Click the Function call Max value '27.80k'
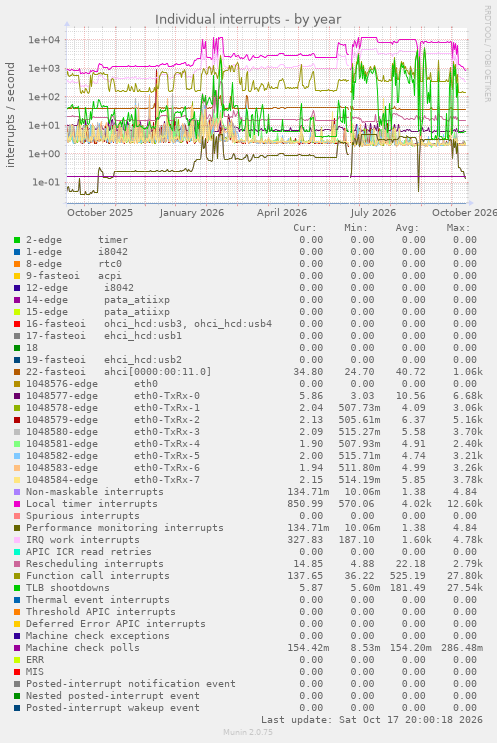Screen dimensions: 497x743 pyautogui.click(x=465, y=576)
